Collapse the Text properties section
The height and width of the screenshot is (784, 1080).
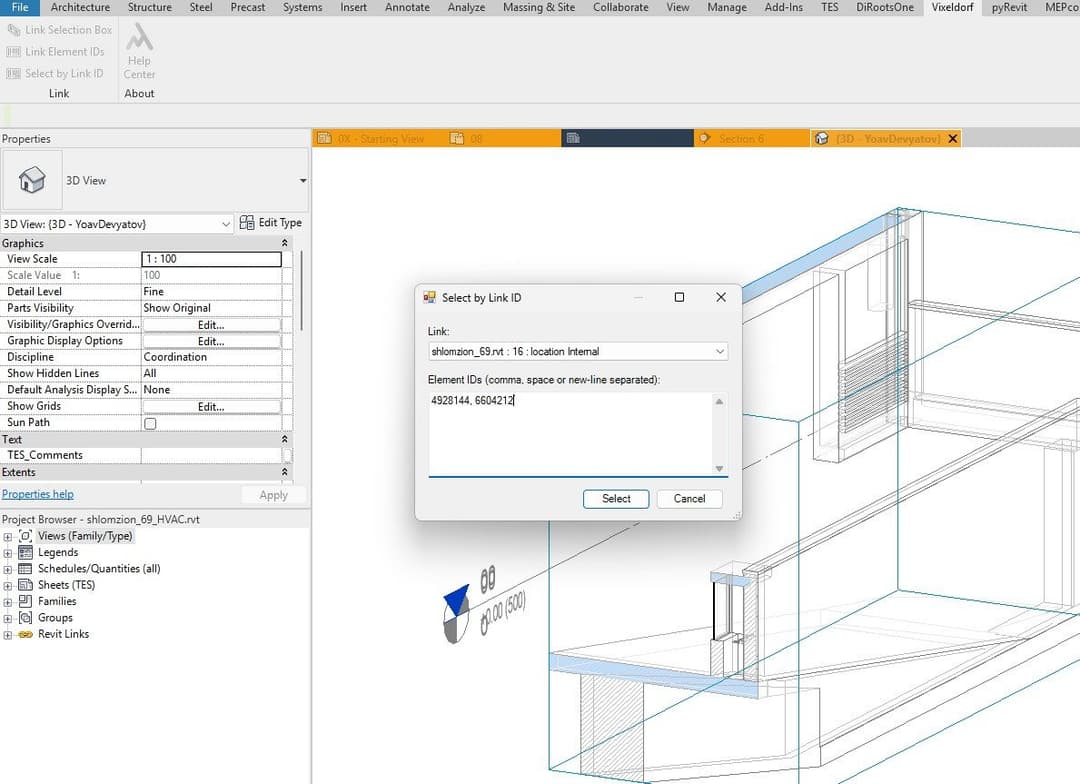tap(284, 439)
